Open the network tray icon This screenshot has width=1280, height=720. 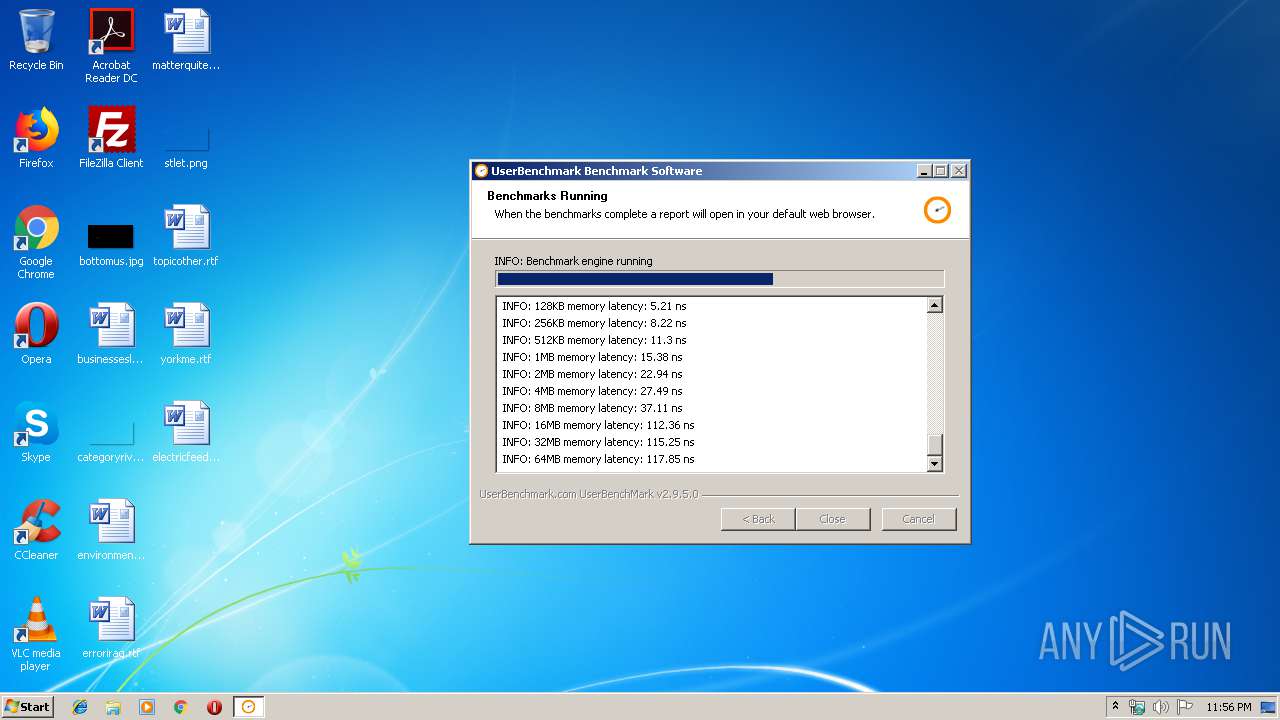(x=1137, y=707)
